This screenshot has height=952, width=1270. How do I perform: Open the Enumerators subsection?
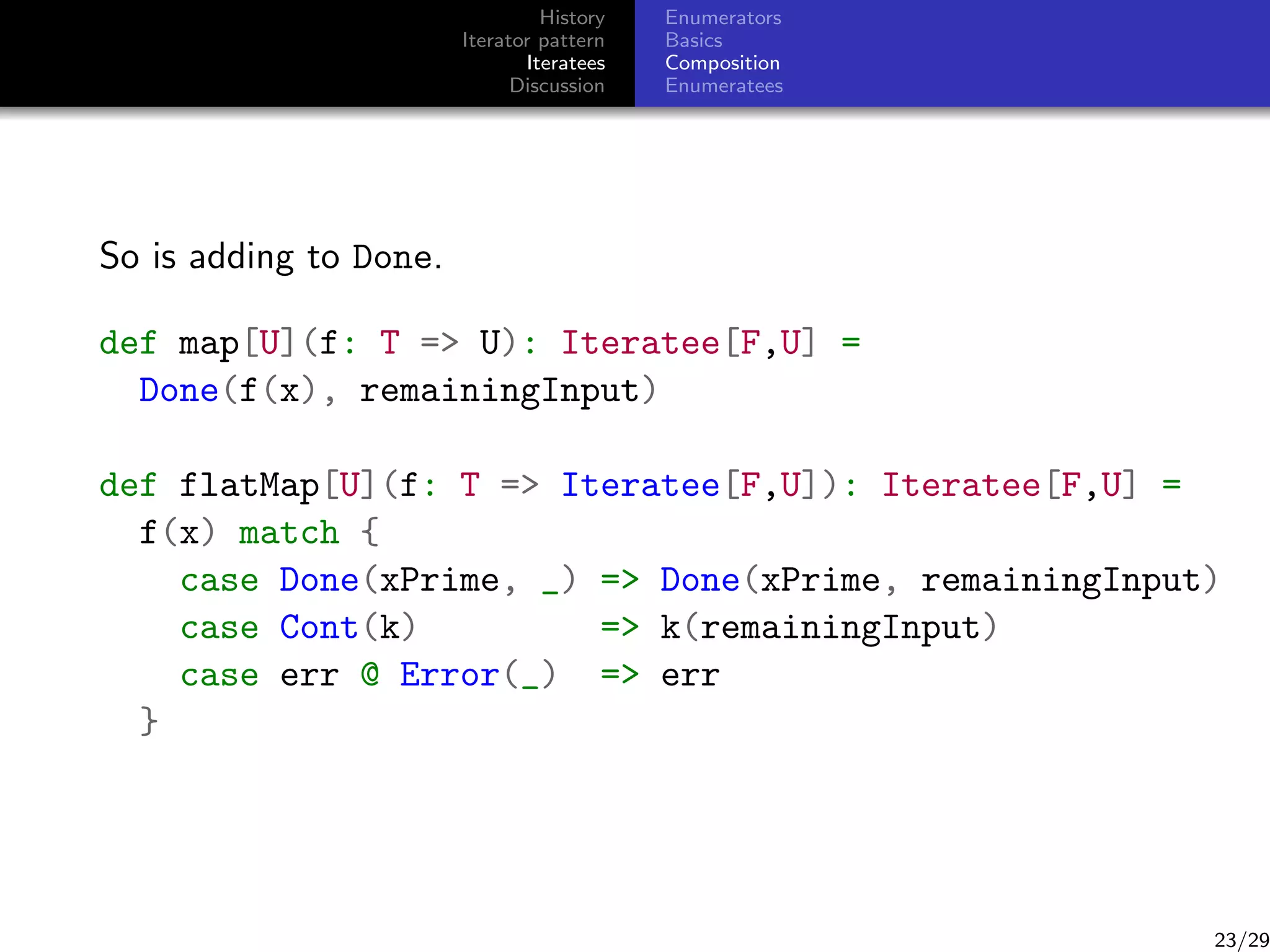coord(723,18)
